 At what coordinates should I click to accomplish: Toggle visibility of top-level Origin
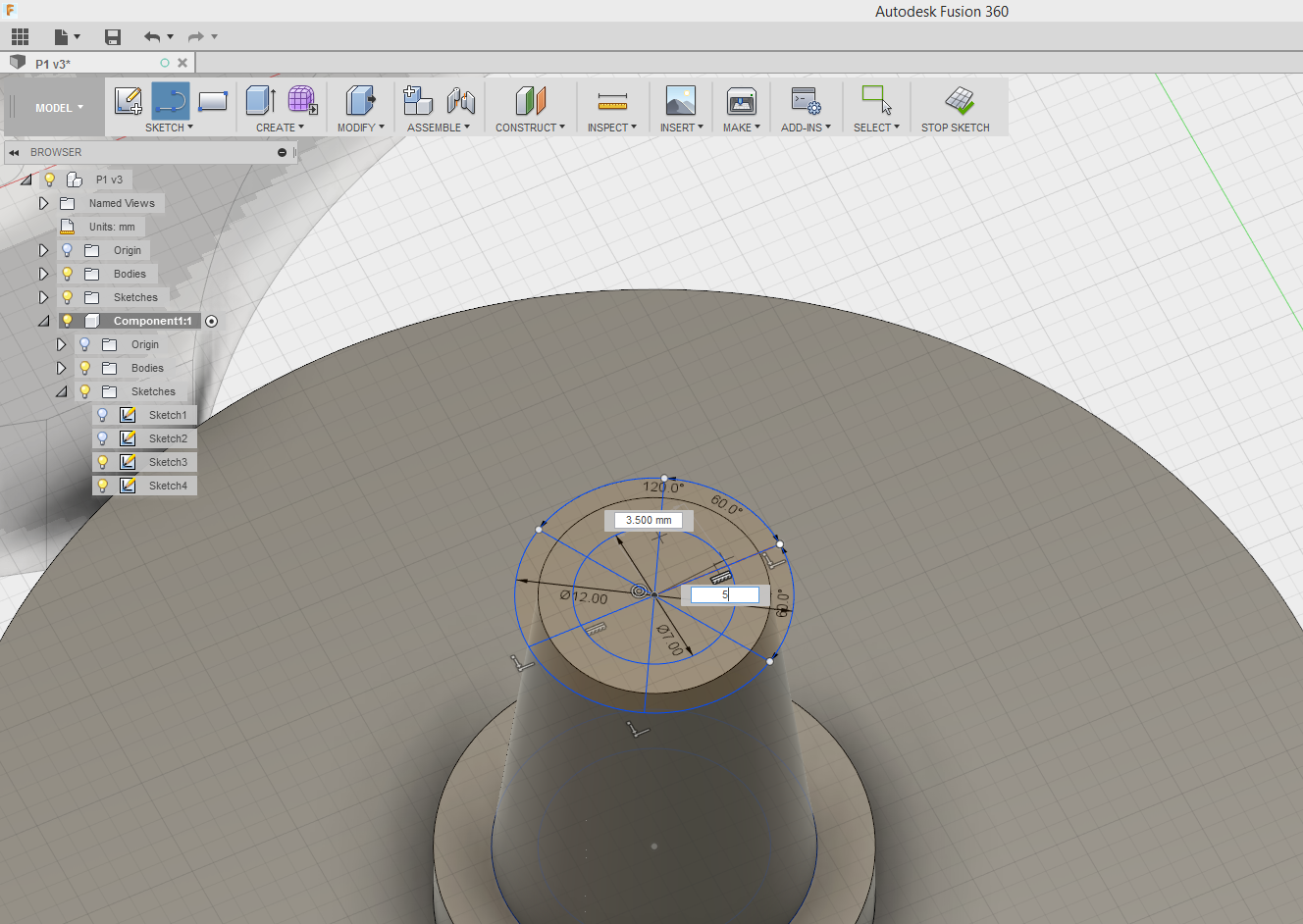click(x=67, y=250)
